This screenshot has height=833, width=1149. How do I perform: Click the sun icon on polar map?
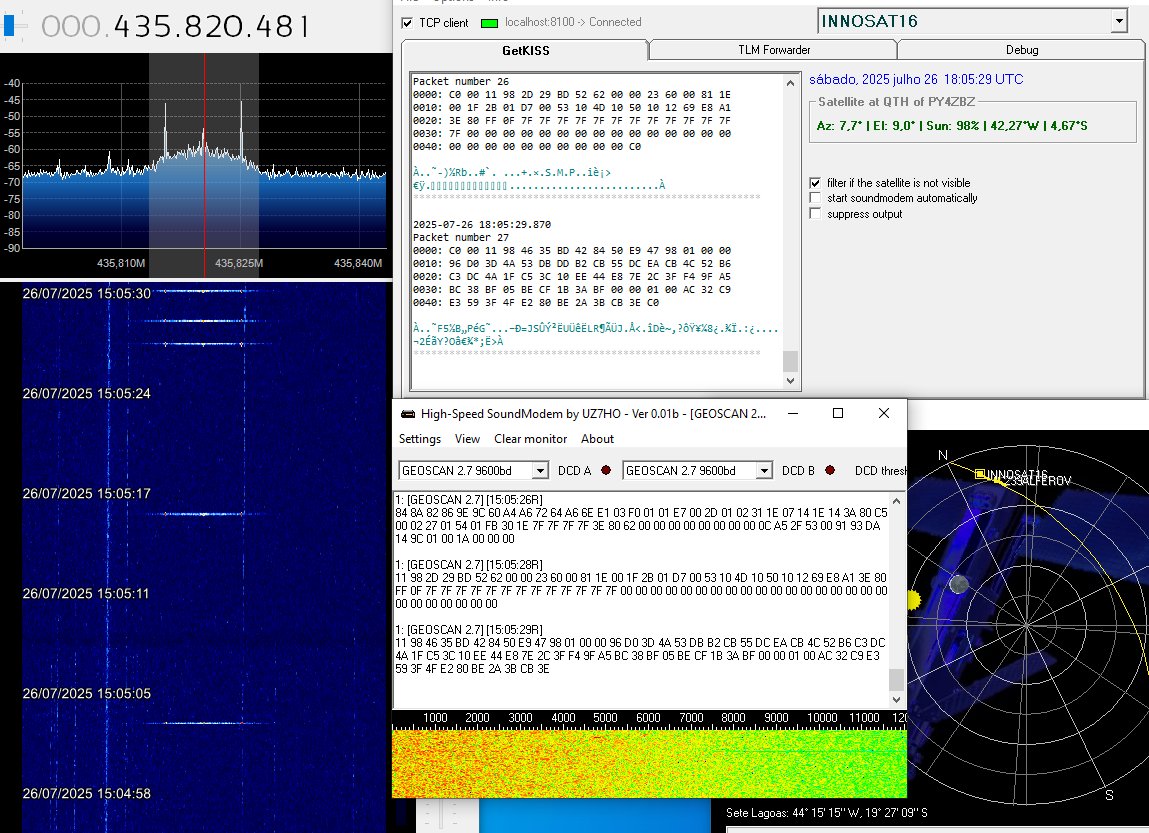[914, 600]
